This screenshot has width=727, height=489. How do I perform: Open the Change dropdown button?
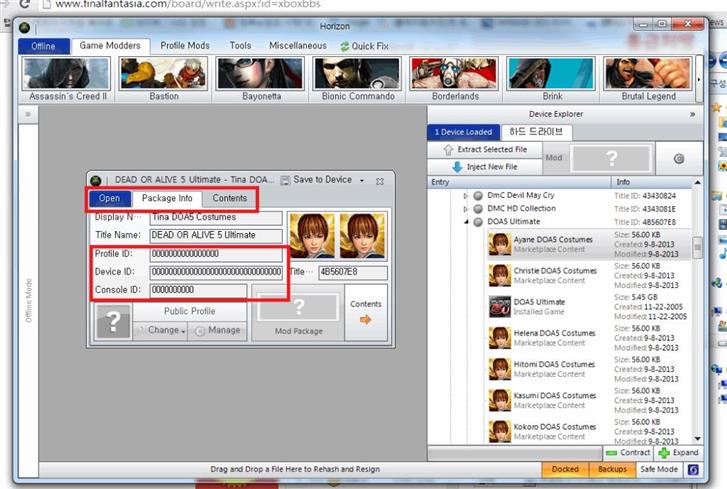pyautogui.click(x=160, y=330)
